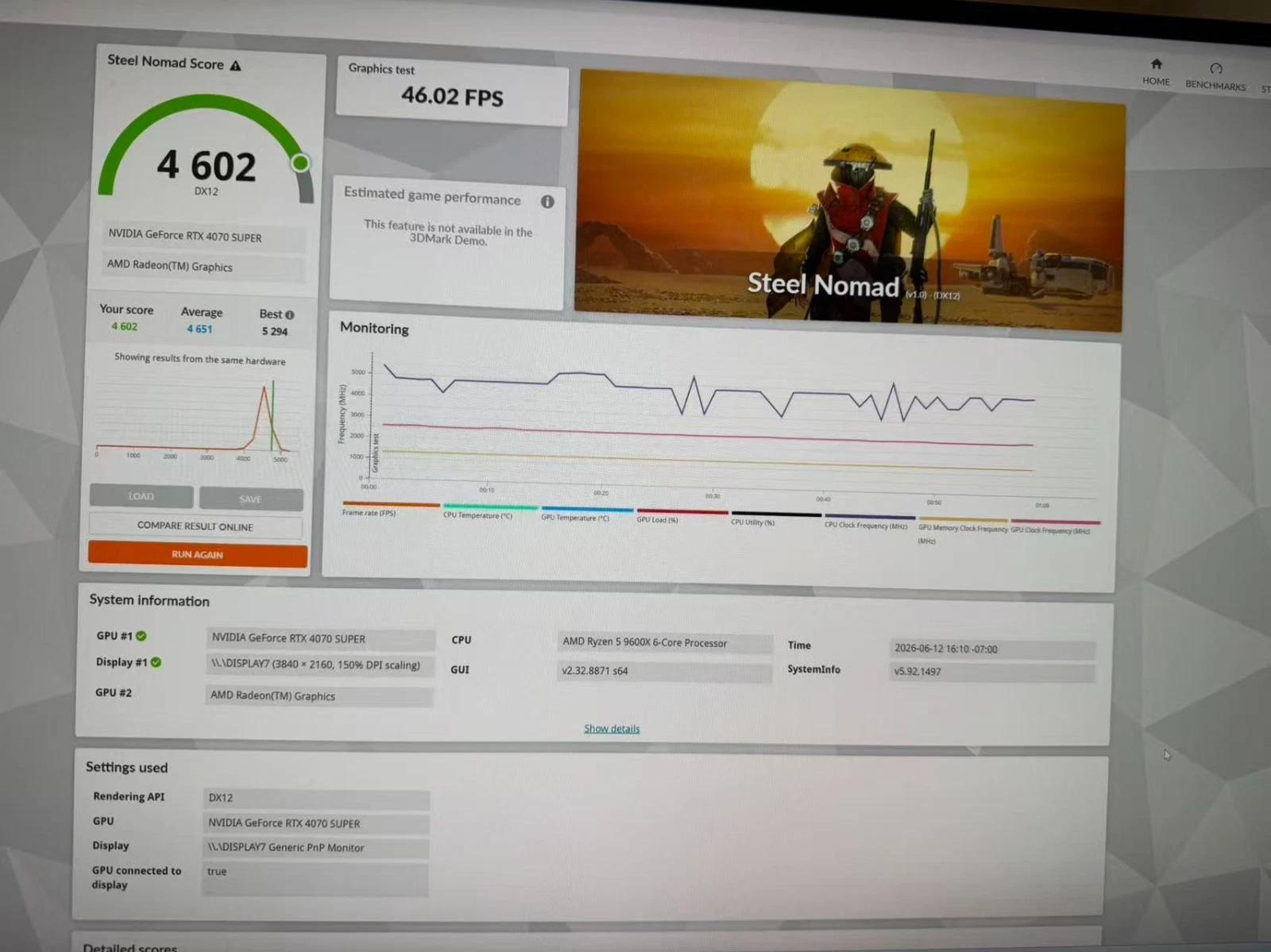
Task: Open the info icon for Estimated game performance
Action: click(547, 202)
